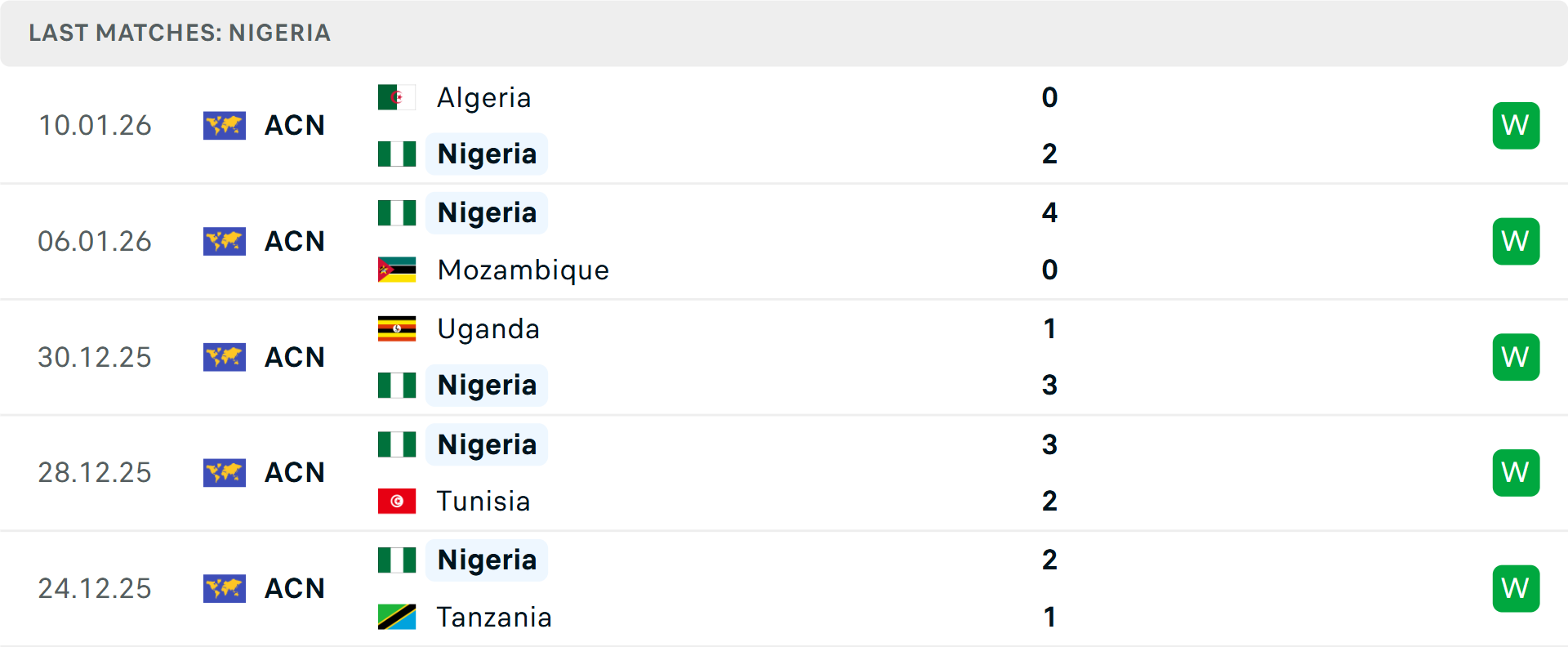Select the Uganda team name link
The height and width of the screenshot is (647, 1568).
488,329
